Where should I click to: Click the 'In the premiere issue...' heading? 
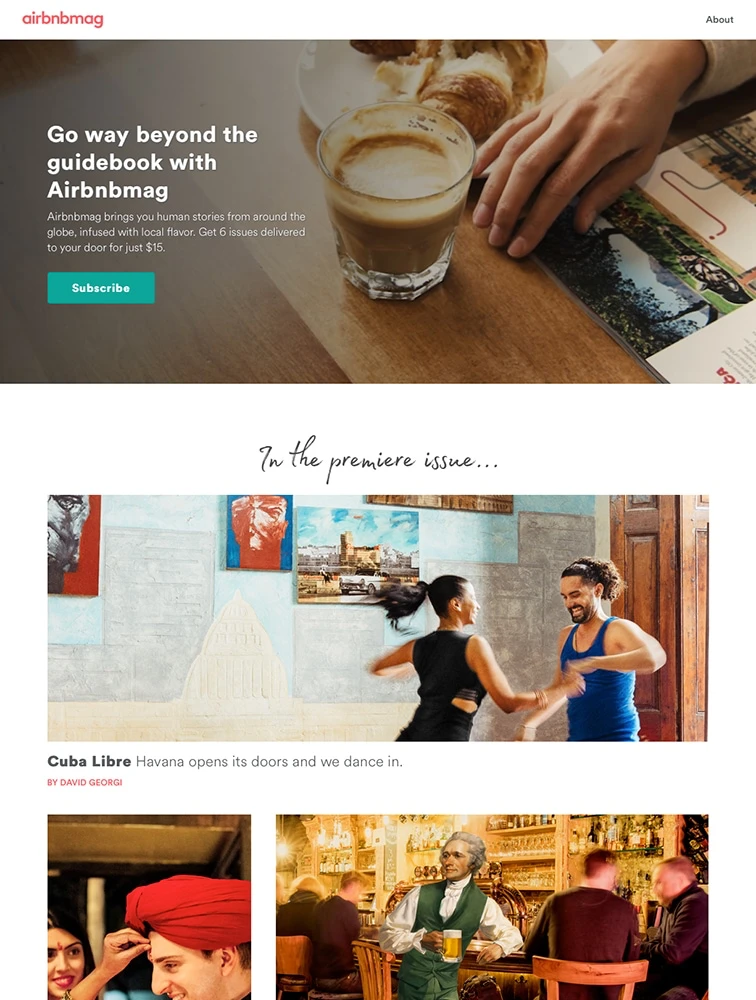pyautogui.click(x=378, y=459)
